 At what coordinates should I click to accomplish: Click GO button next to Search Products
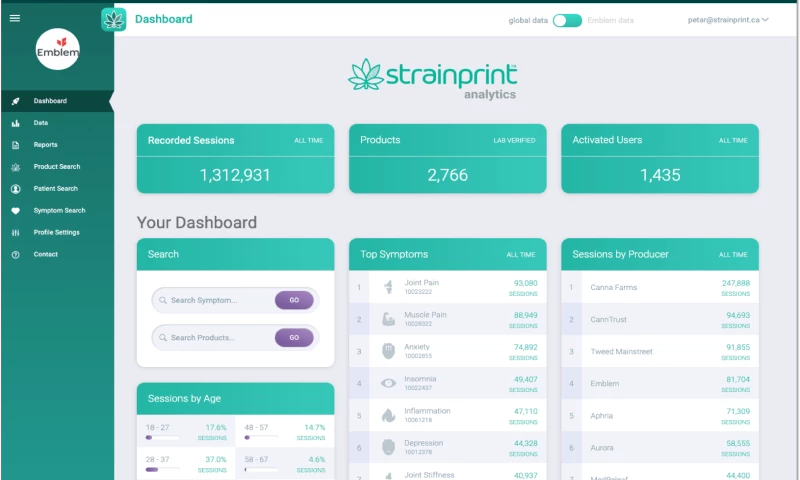pyautogui.click(x=294, y=338)
